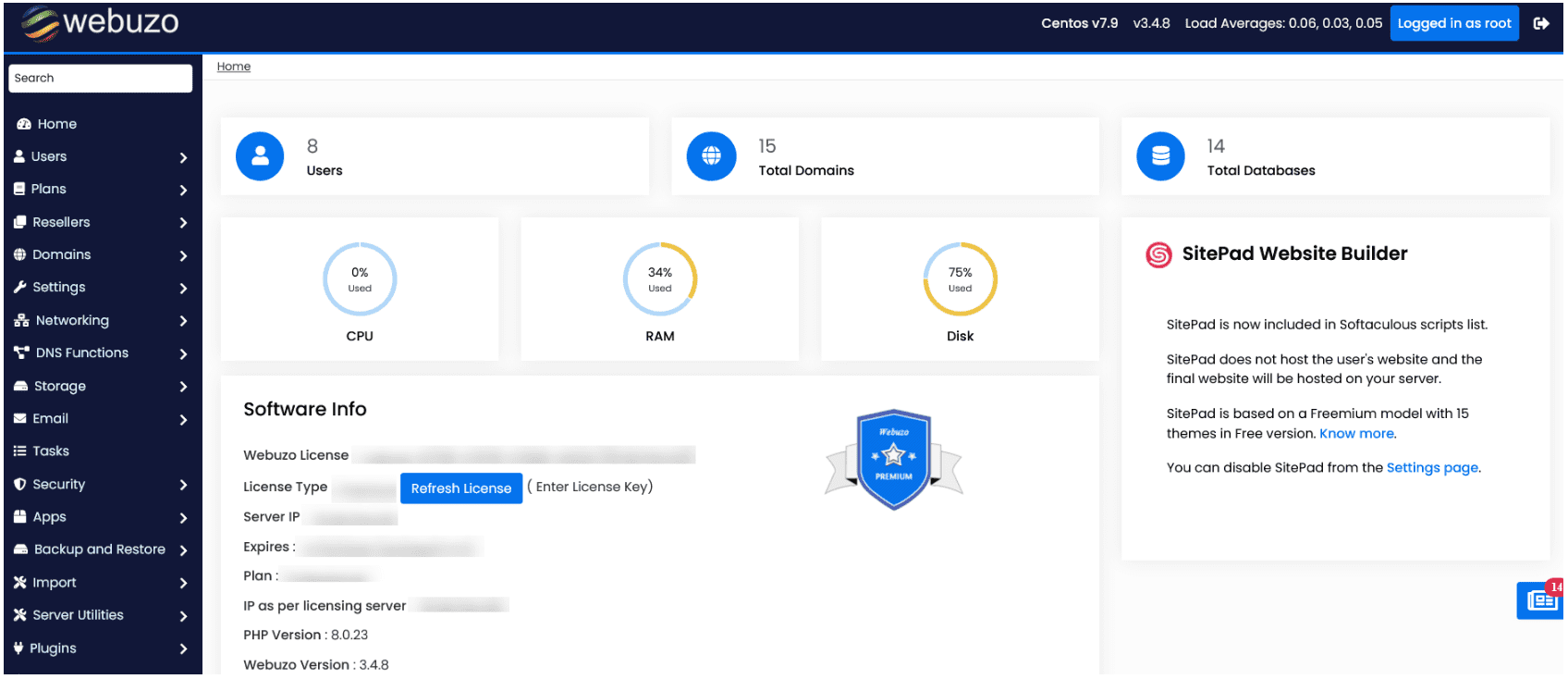Screen dimensions: 1568x679
Task: Click the SitePad swirl logo icon
Action: (1158, 254)
